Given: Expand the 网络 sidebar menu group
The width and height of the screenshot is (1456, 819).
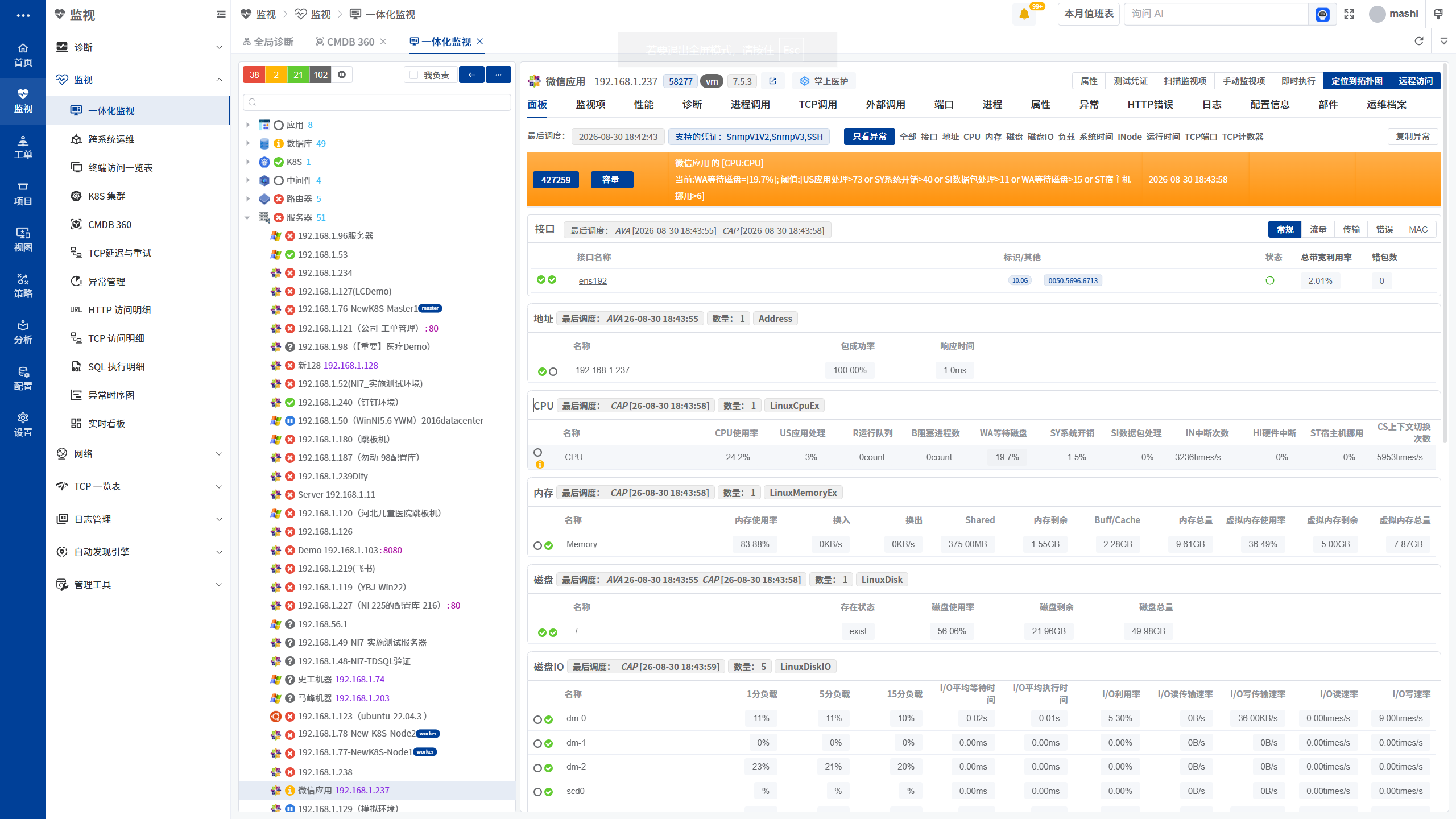Looking at the screenshot, I should click(x=139, y=454).
